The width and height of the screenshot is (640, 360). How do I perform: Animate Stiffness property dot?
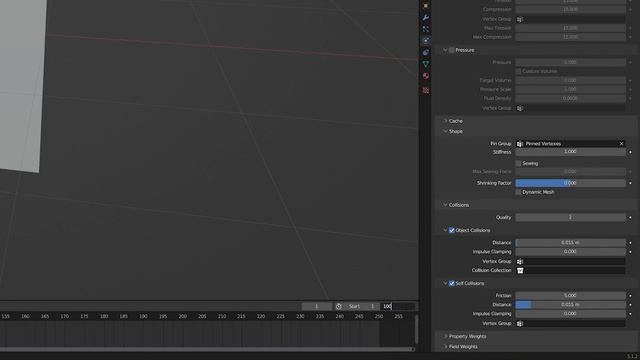pos(630,152)
